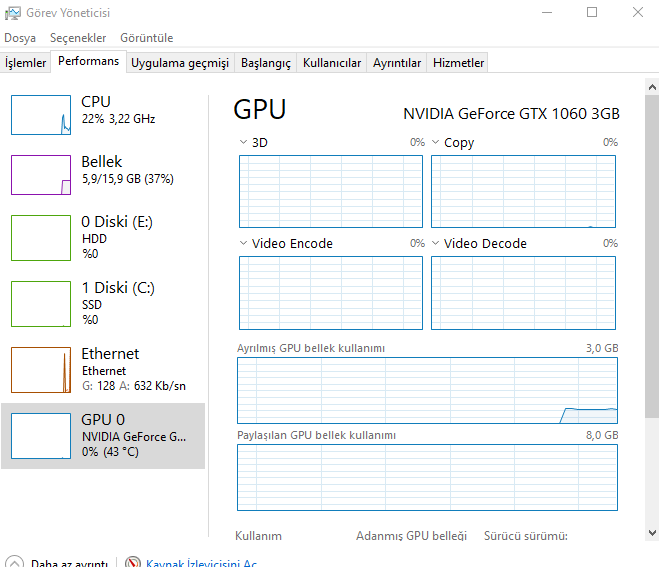The image size is (659, 567).
Task: Click the 1 Diski (C:) label
Action: 118,287
